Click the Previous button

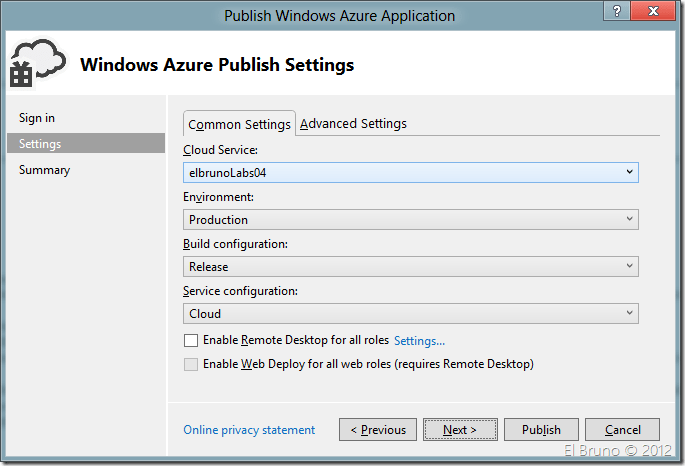pos(378,430)
